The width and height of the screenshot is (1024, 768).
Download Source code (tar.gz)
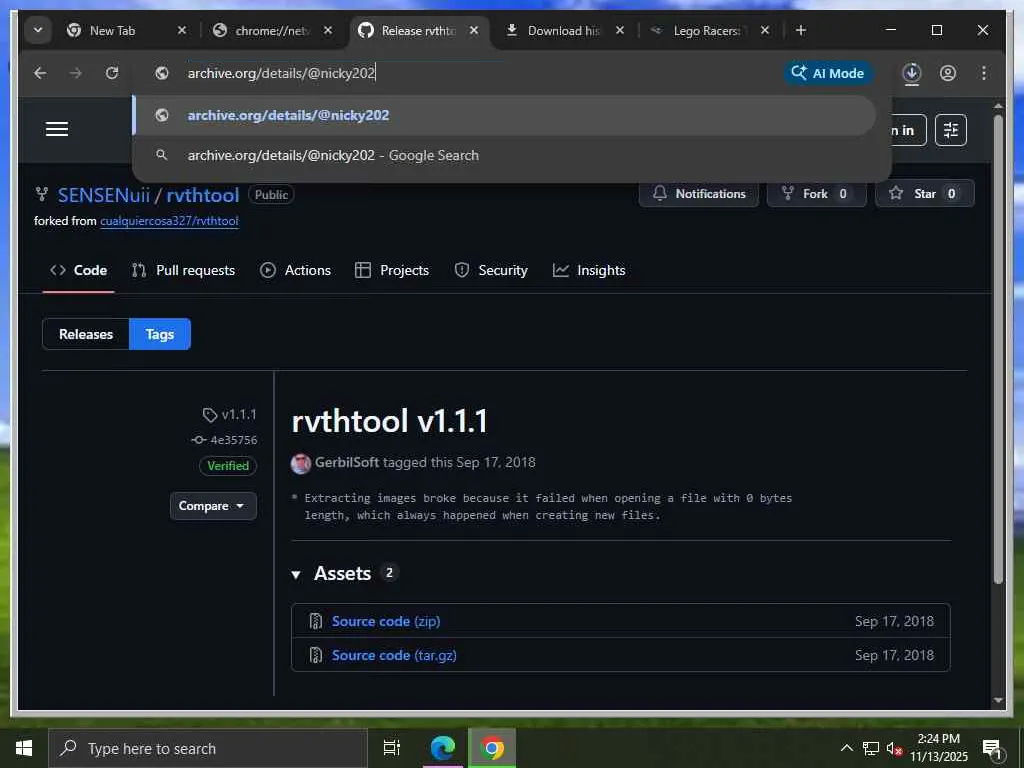[394, 655]
